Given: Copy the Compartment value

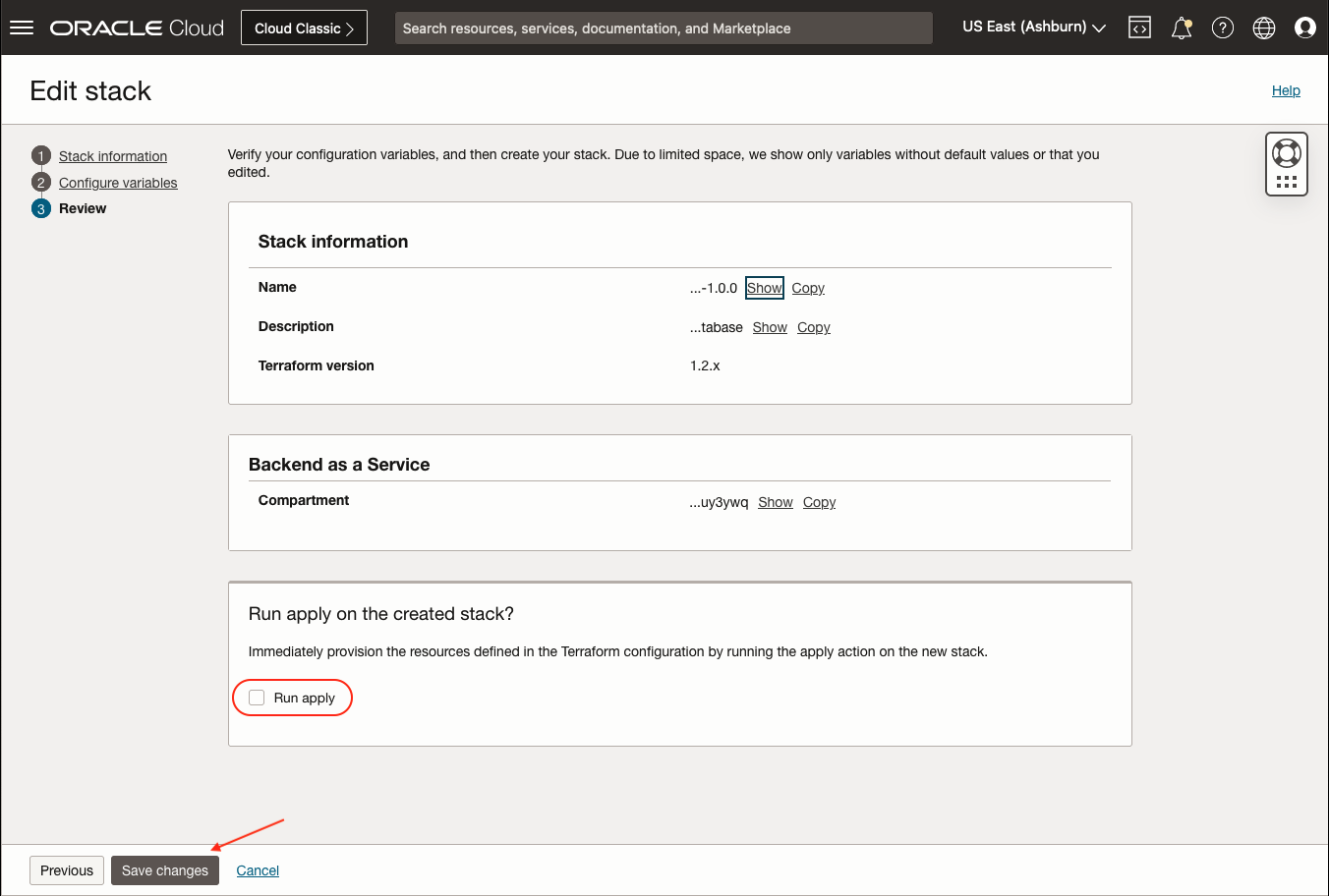Looking at the screenshot, I should pos(819,502).
